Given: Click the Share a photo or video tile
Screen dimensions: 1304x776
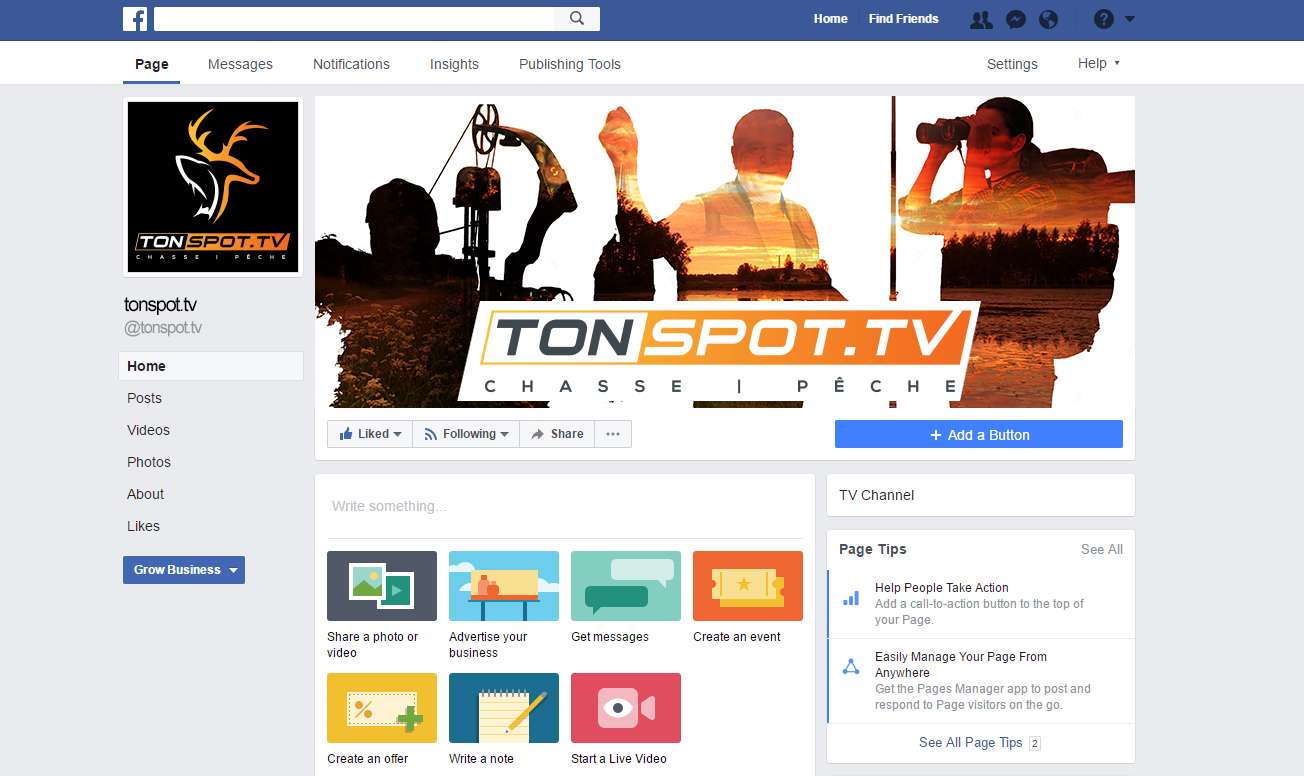Looking at the screenshot, I should tap(382, 604).
